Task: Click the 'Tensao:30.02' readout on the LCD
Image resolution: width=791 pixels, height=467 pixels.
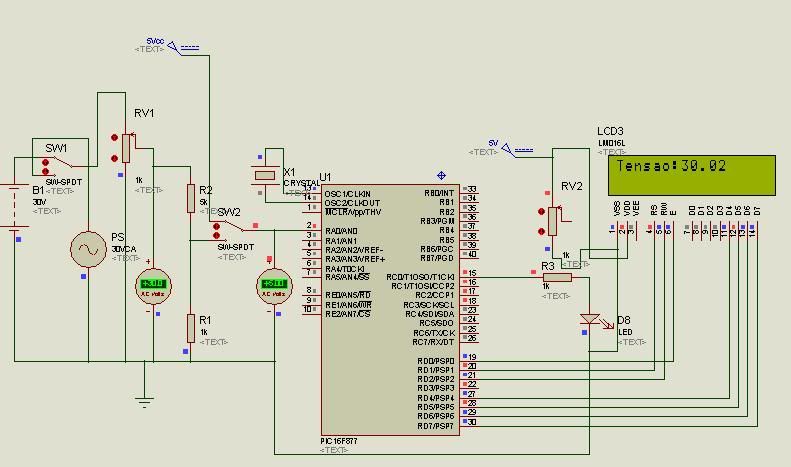Action: point(671,166)
